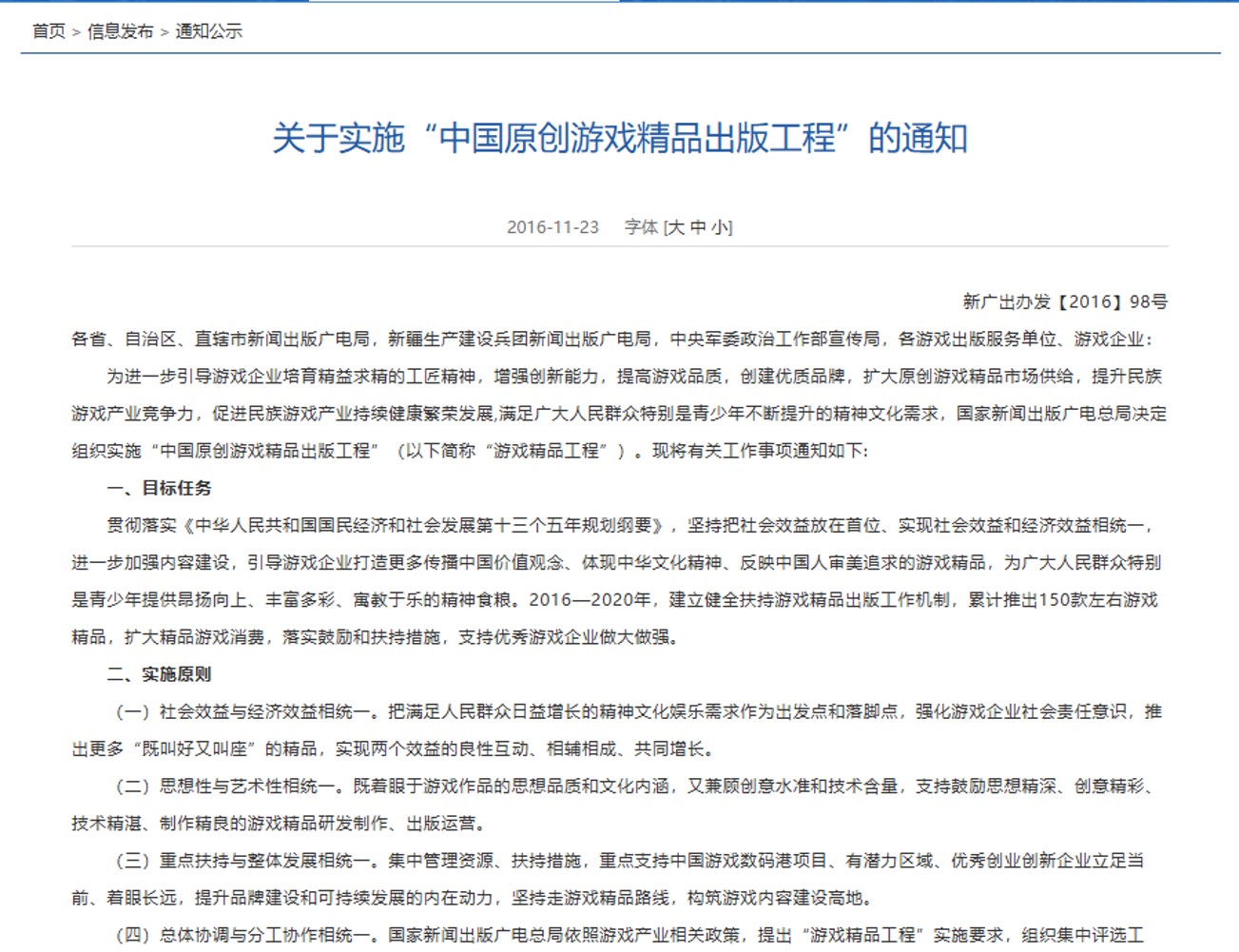Click line starting 组织实施“中国原创游戏精品出版工程”

(470, 451)
